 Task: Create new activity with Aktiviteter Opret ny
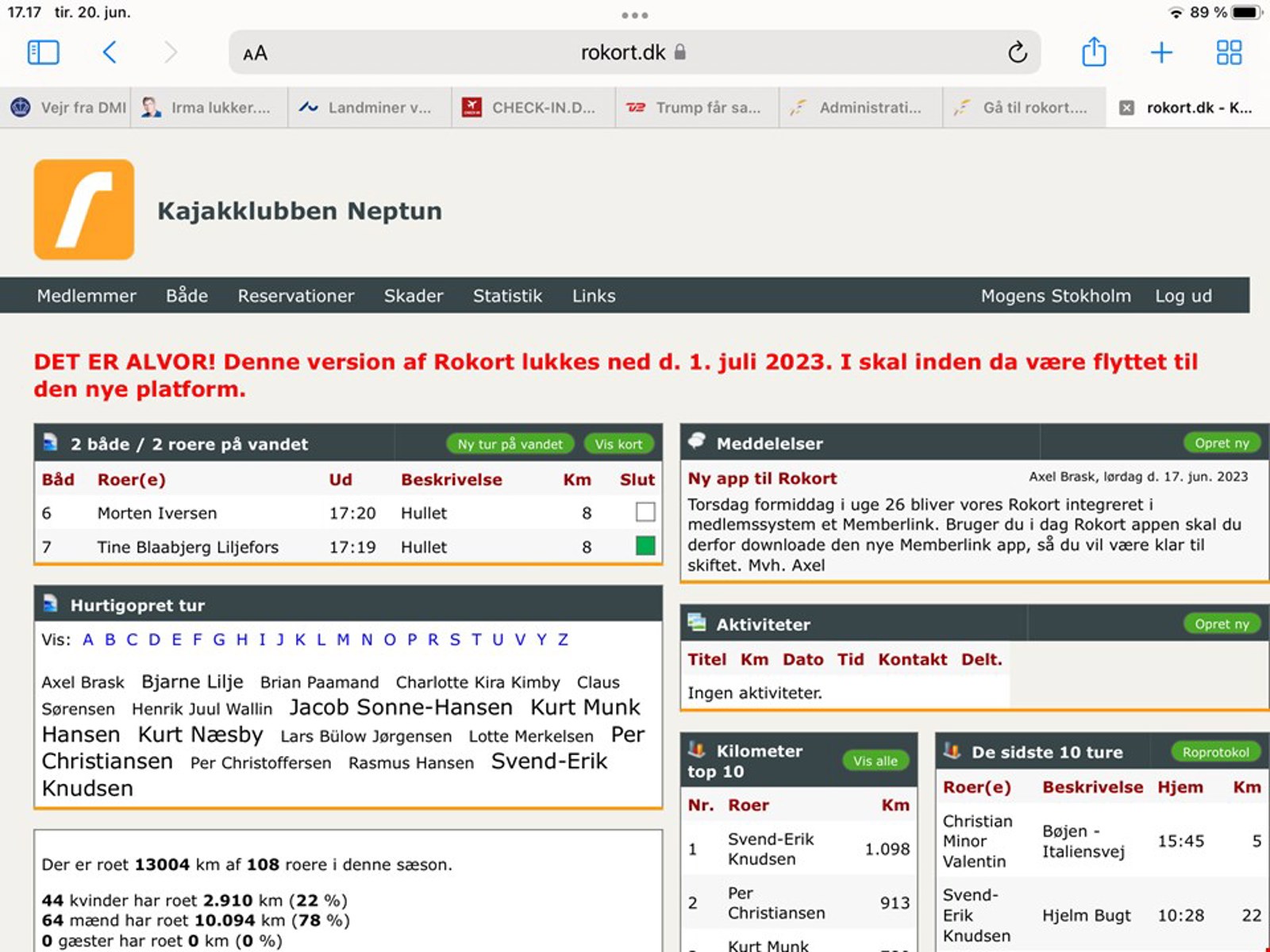tap(1222, 624)
